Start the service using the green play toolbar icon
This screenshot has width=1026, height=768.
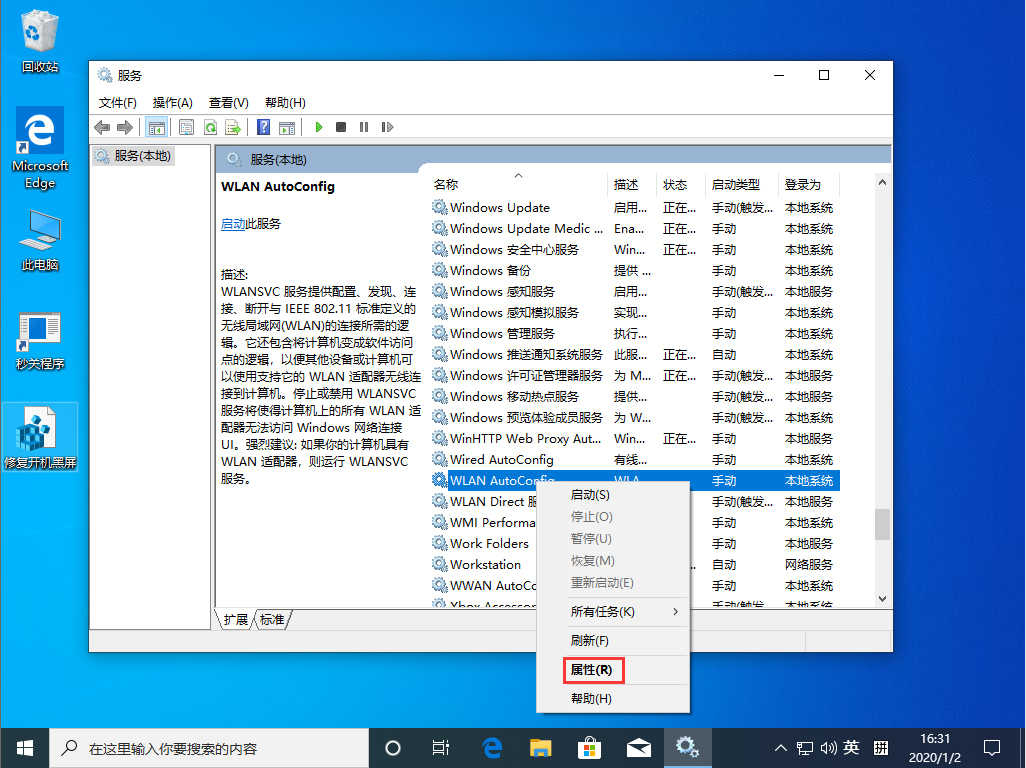[x=318, y=127]
